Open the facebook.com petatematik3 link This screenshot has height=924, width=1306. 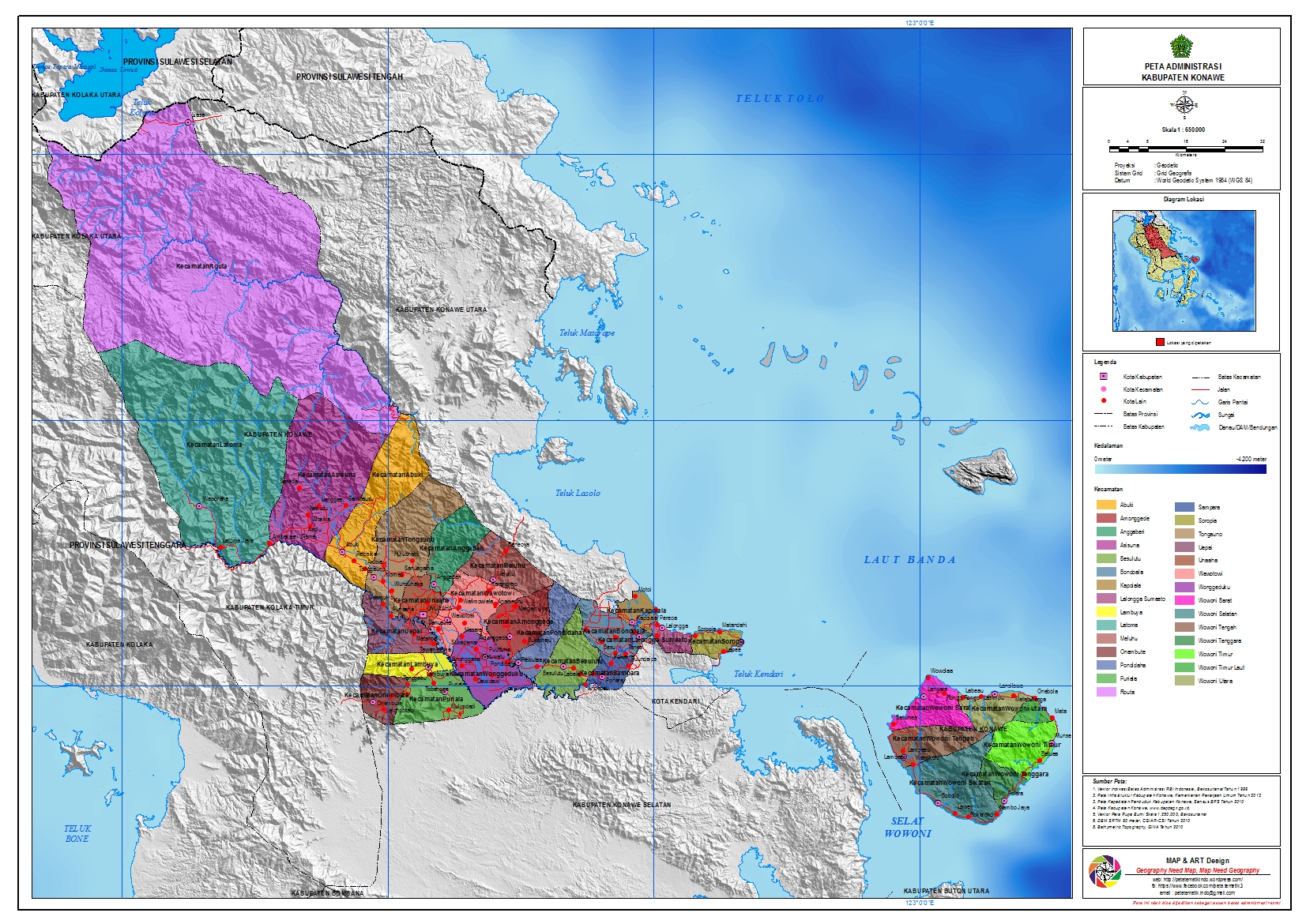pyautogui.click(x=1198, y=886)
